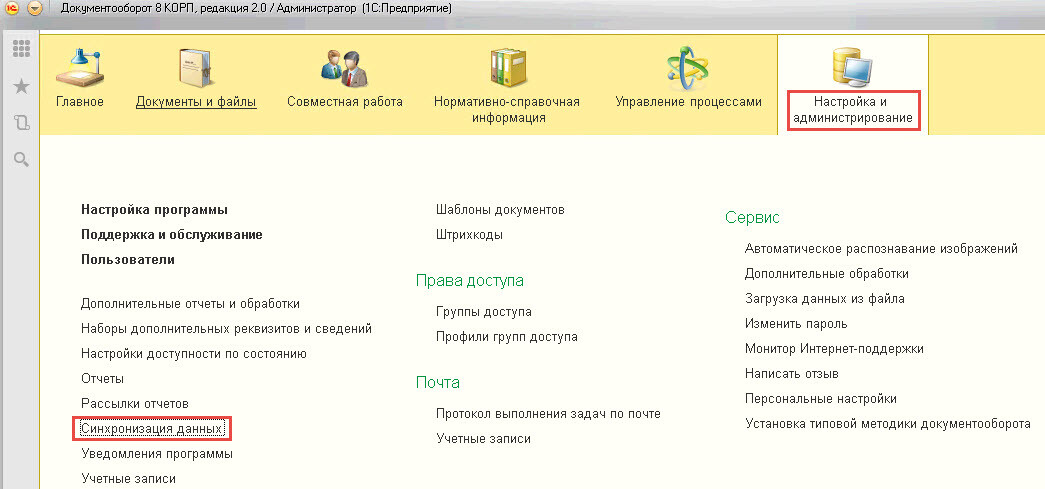Screen dimensions: 1045x489
Task: Open Синхронизация данных link
Action: (x=153, y=429)
